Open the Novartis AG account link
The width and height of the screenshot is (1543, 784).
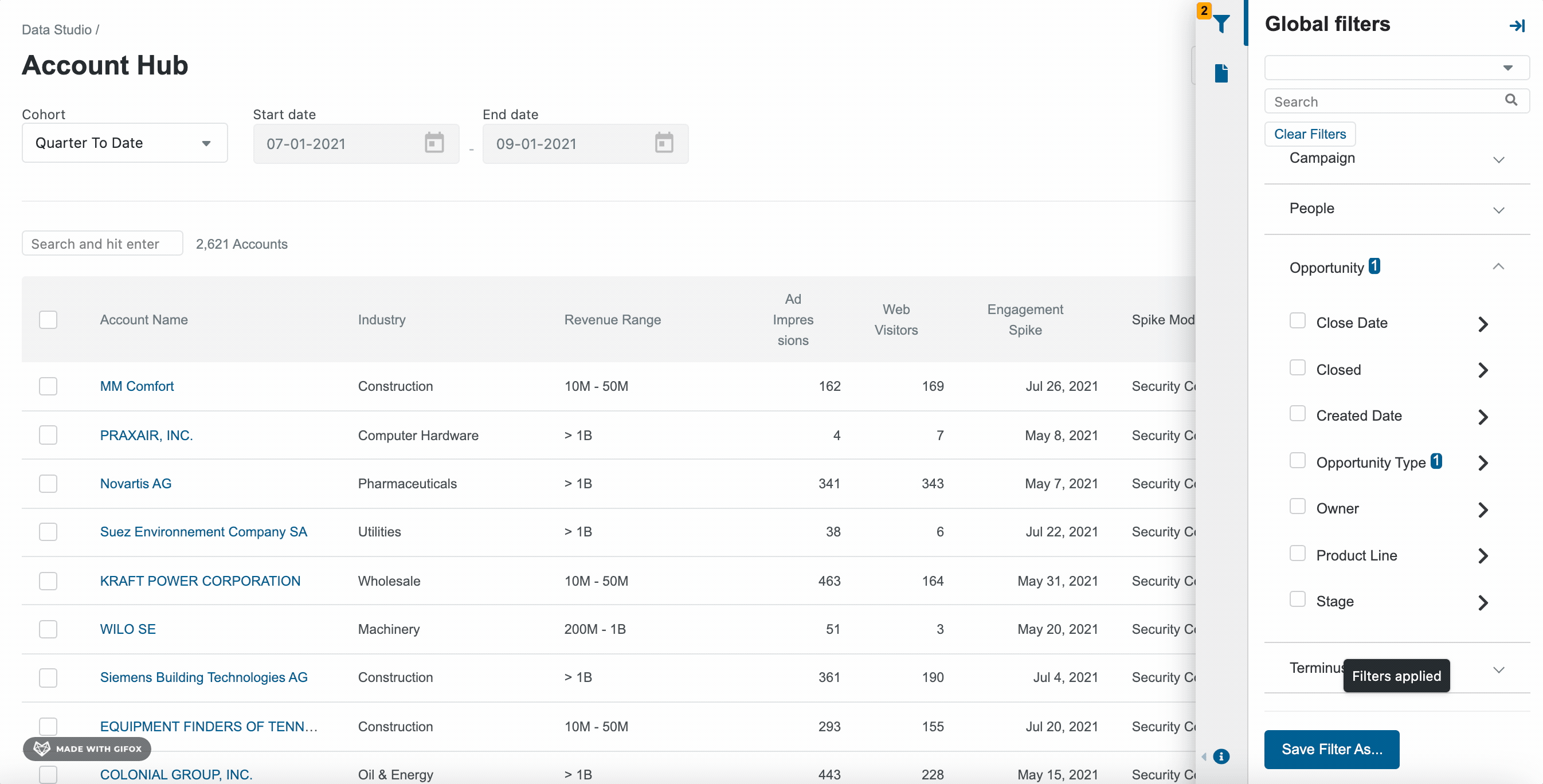tap(135, 483)
